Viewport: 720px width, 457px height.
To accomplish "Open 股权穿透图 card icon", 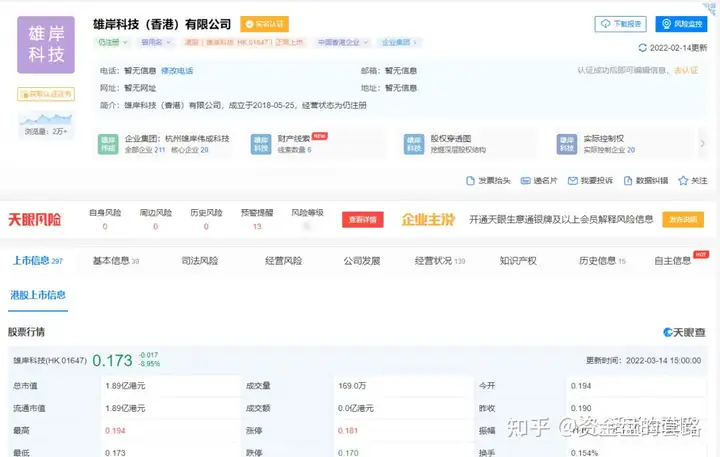I will [414, 144].
